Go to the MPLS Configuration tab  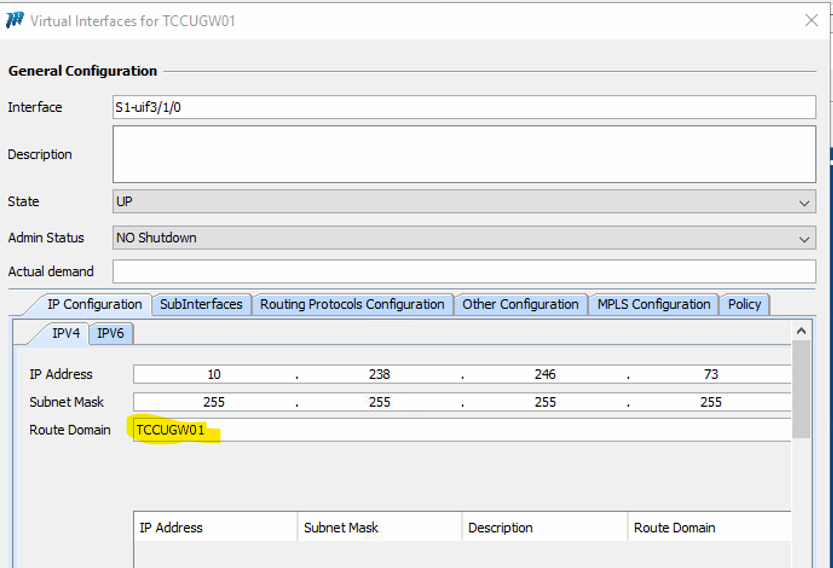(x=654, y=304)
